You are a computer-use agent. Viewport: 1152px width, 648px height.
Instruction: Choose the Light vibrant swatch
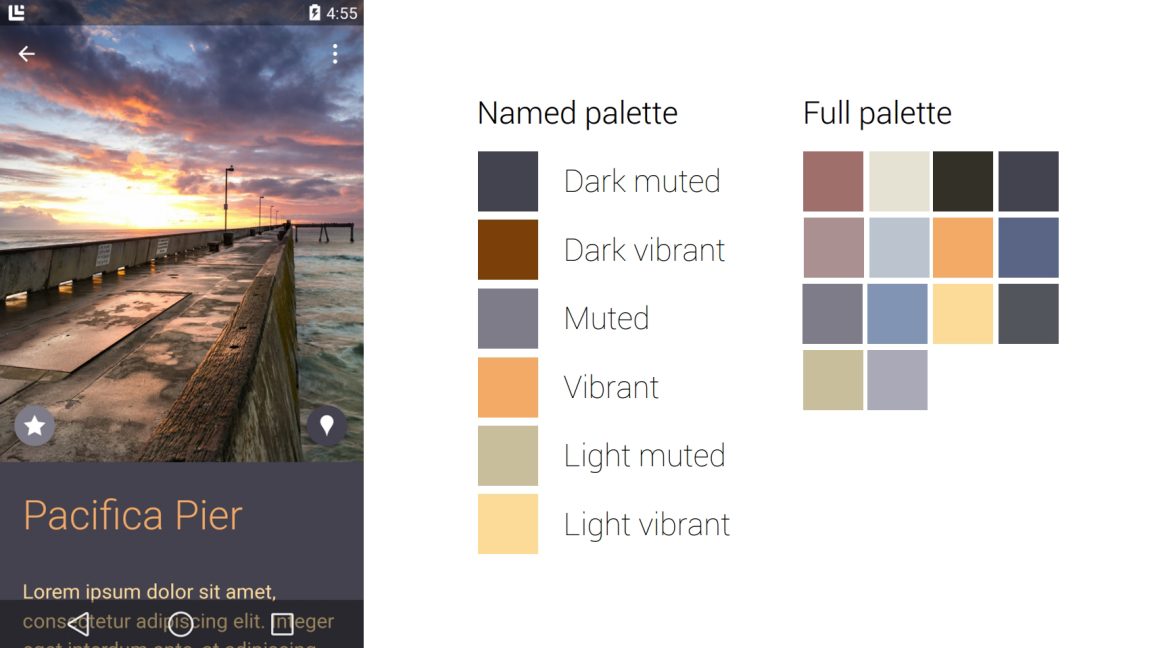tap(508, 524)
